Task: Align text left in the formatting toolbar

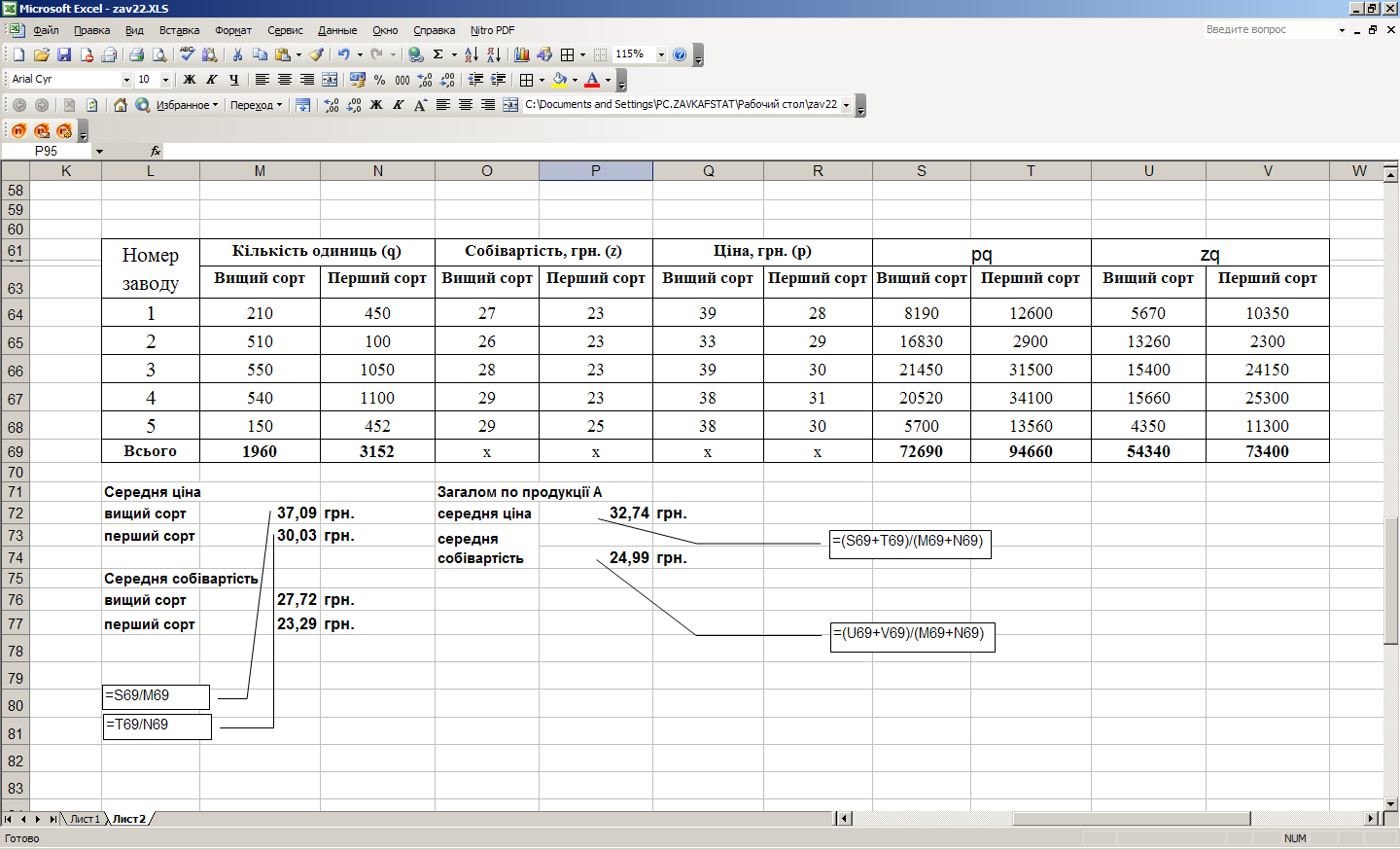Action: [262, 80]
